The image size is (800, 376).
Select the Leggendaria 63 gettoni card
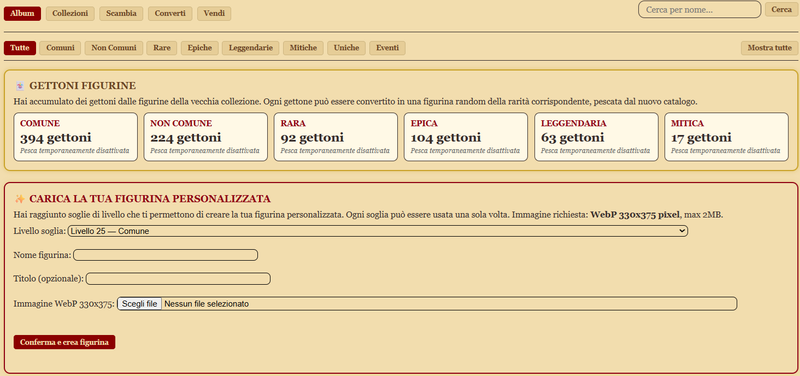tap(596, 137)
